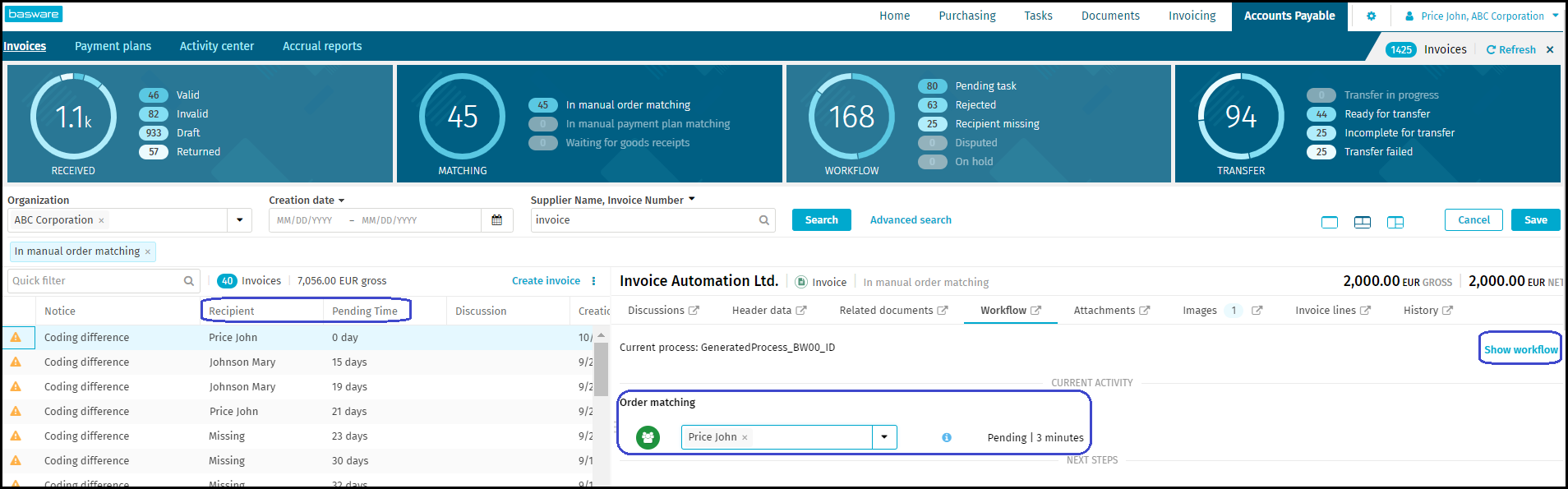Click the creation date start MM/DD/YYYY field
The width and height of the screenshot is (1568, 489).
click(305, 220)
